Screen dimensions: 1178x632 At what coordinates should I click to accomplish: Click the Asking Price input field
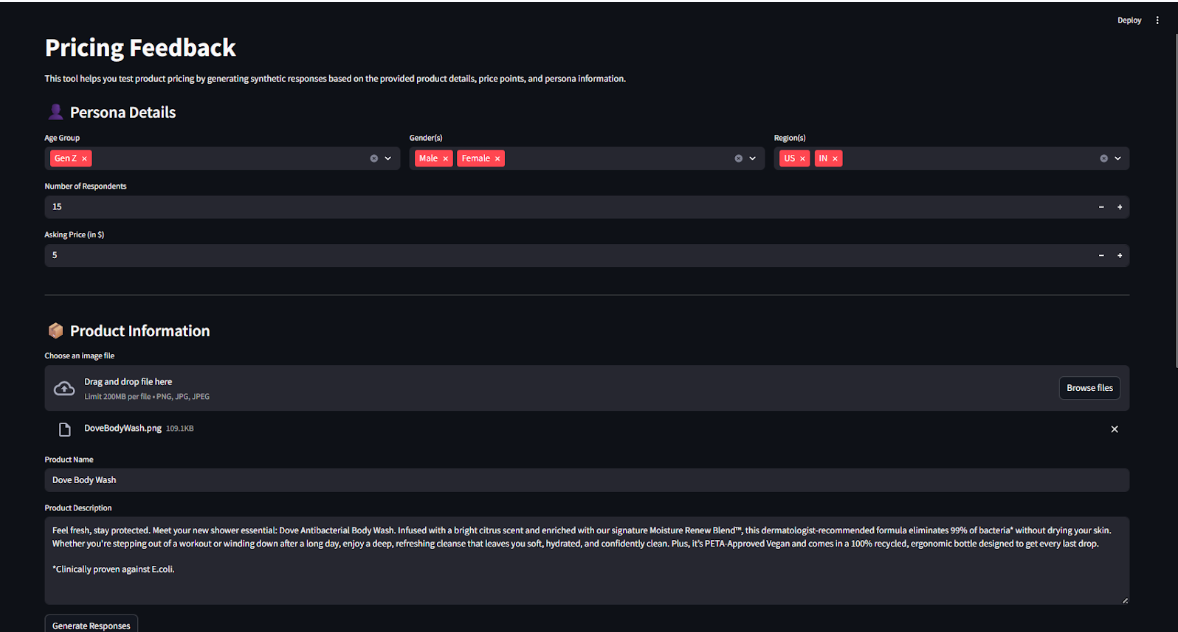click(568, 256)
